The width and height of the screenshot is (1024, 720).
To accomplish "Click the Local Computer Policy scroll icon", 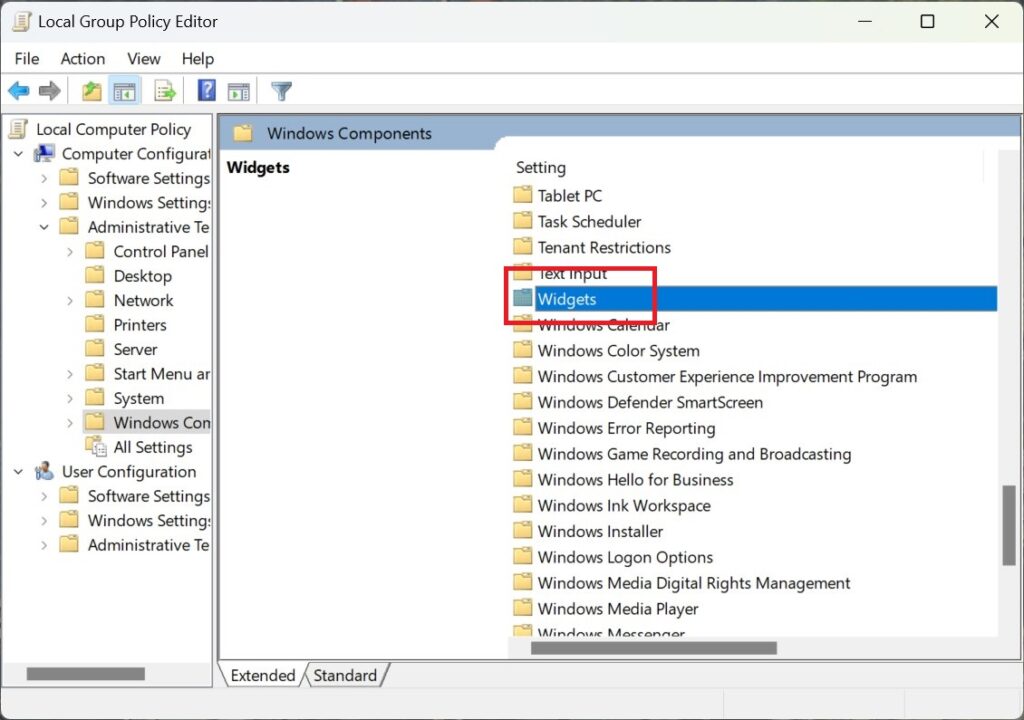I will (x=18, y=129).
